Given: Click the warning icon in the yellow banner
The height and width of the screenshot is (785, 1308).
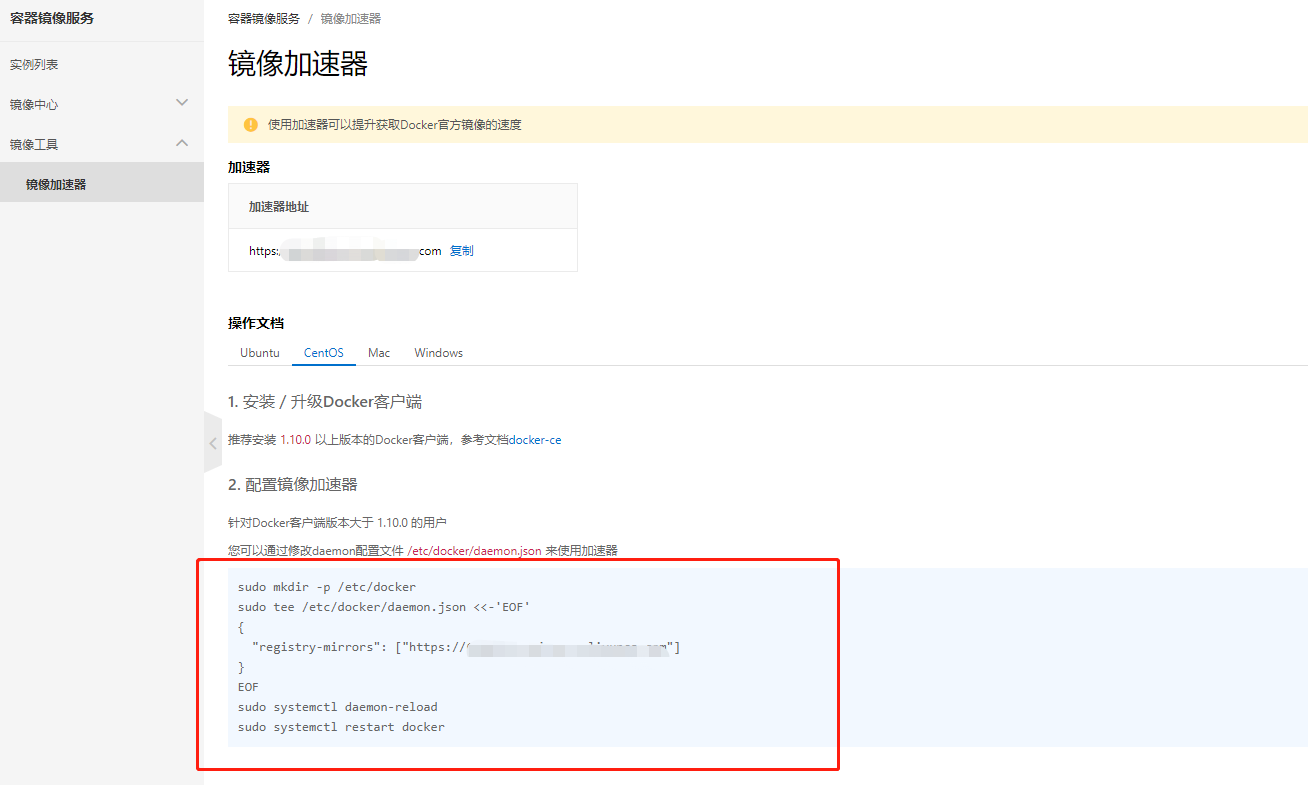Looking at the screenshot, I should click(250, 124).
